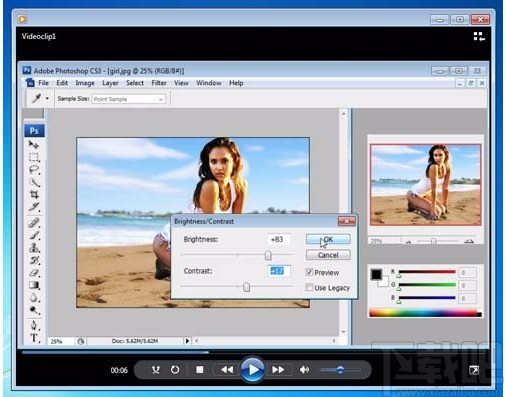Expand the tool preset picker arrow
This screenshot has height=397, width=506.
tap(47, 98)
